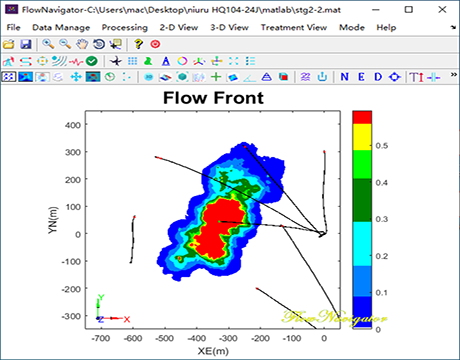Open the Processing menu
This screenshot has width=460, height=360.
pyautogui.click(x=125, y=27)
